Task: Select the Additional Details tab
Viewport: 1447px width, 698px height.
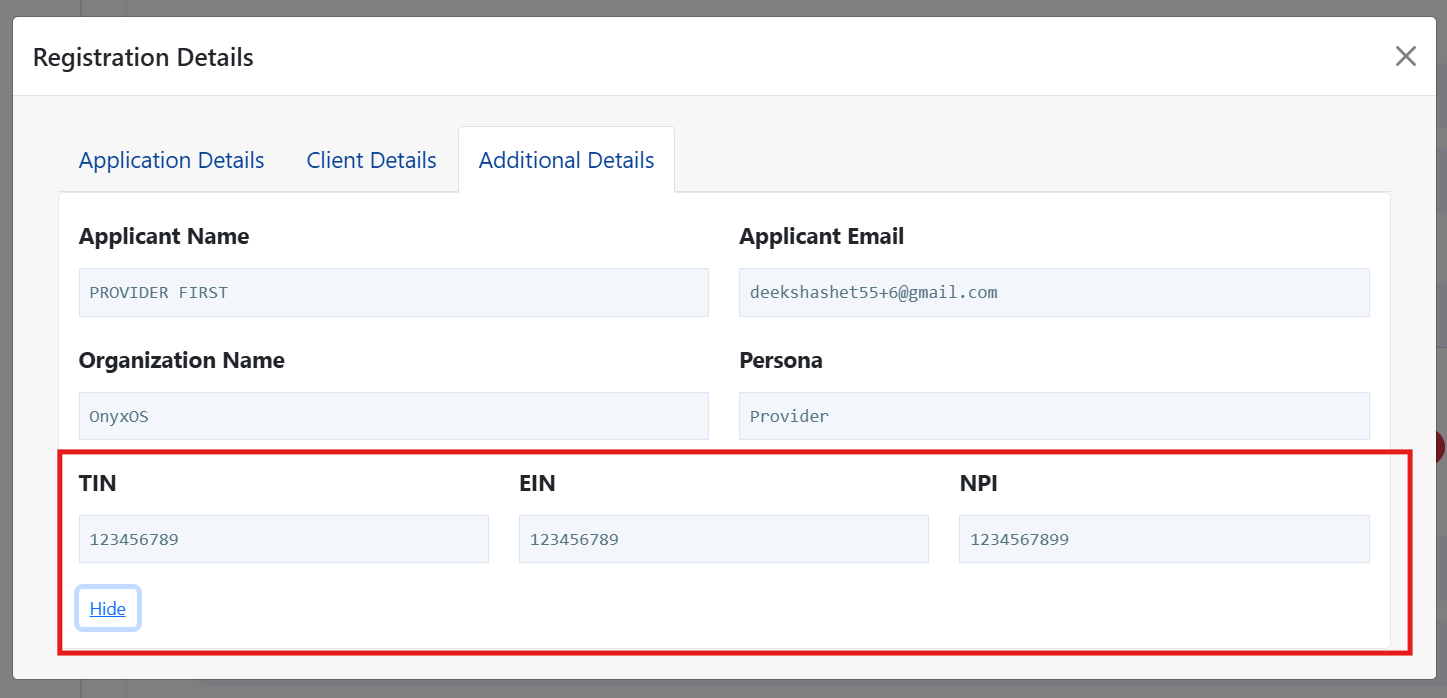Action: tap(566, 160)
